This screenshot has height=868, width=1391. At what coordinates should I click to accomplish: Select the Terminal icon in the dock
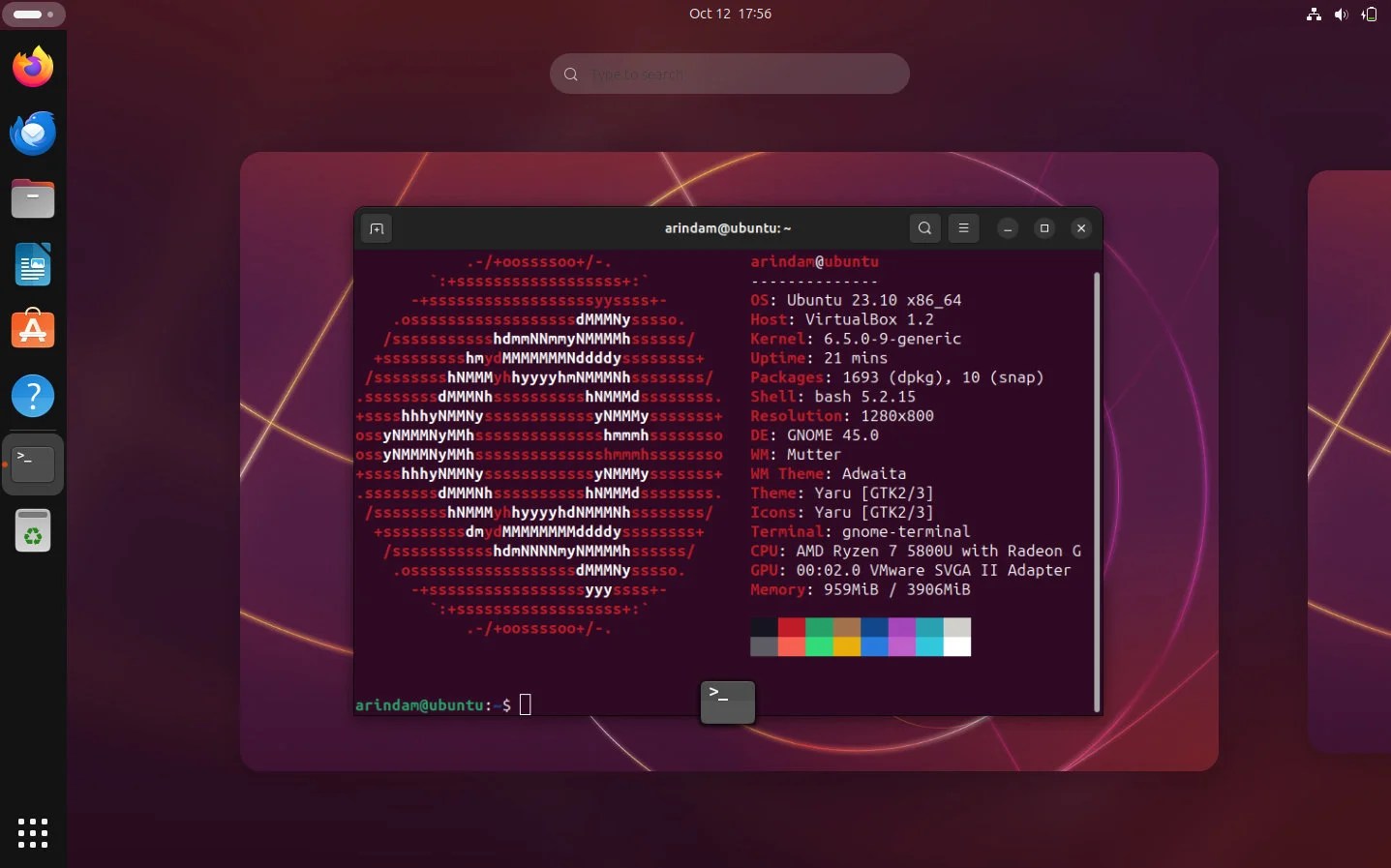pos(33,464)
